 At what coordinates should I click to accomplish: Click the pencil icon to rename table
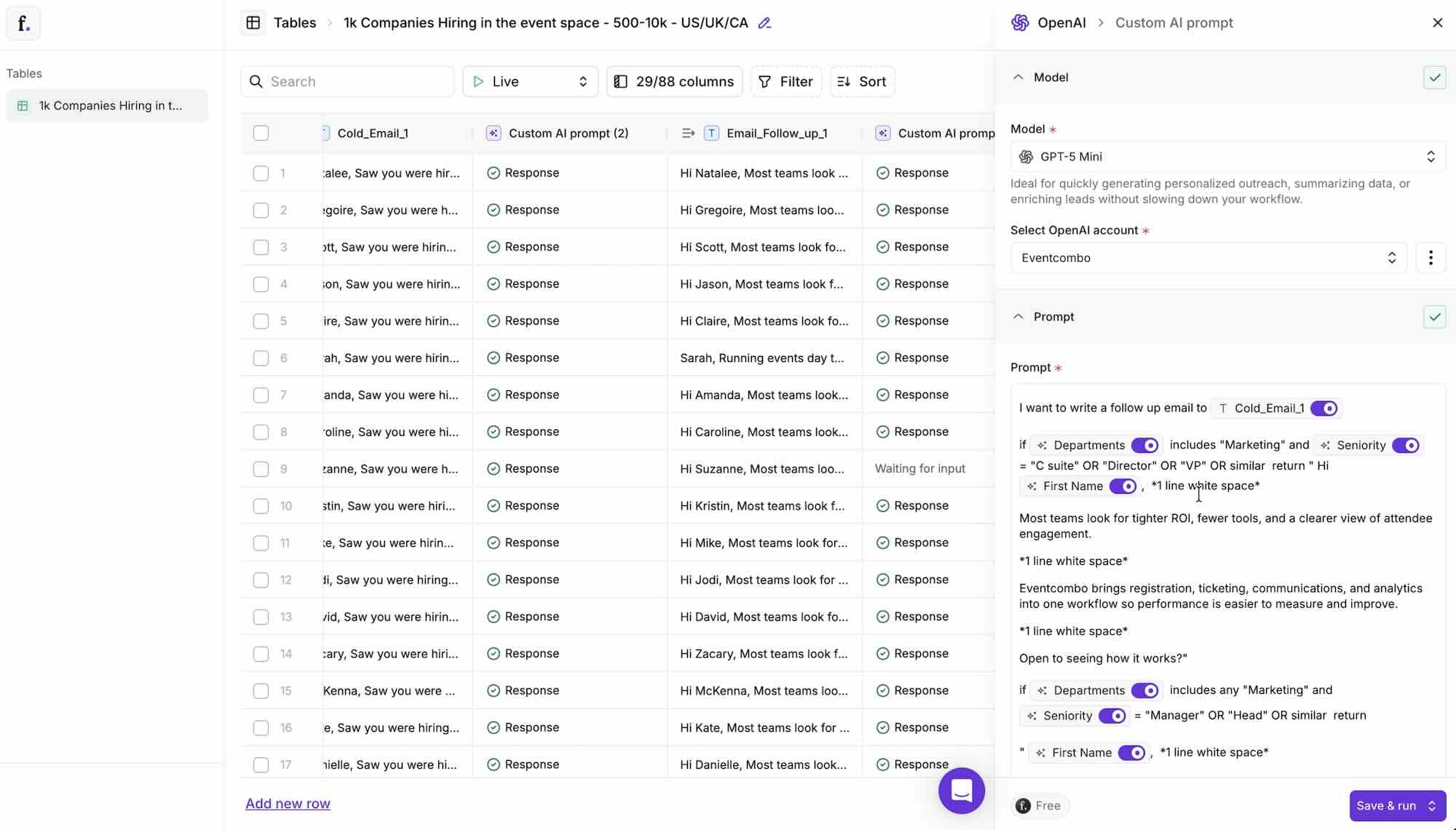[764, 23]
